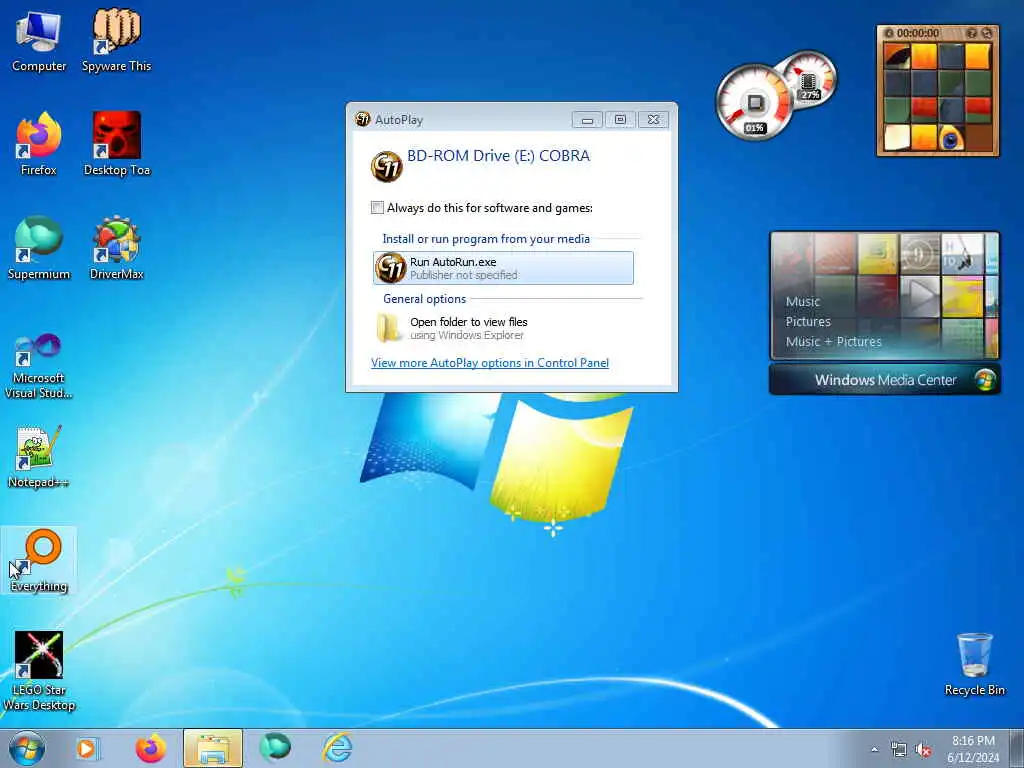The image size is (1024, 768).
Task: Click the COBRA 11 disc icon in AutoPlay header
Action: [387, 166]
